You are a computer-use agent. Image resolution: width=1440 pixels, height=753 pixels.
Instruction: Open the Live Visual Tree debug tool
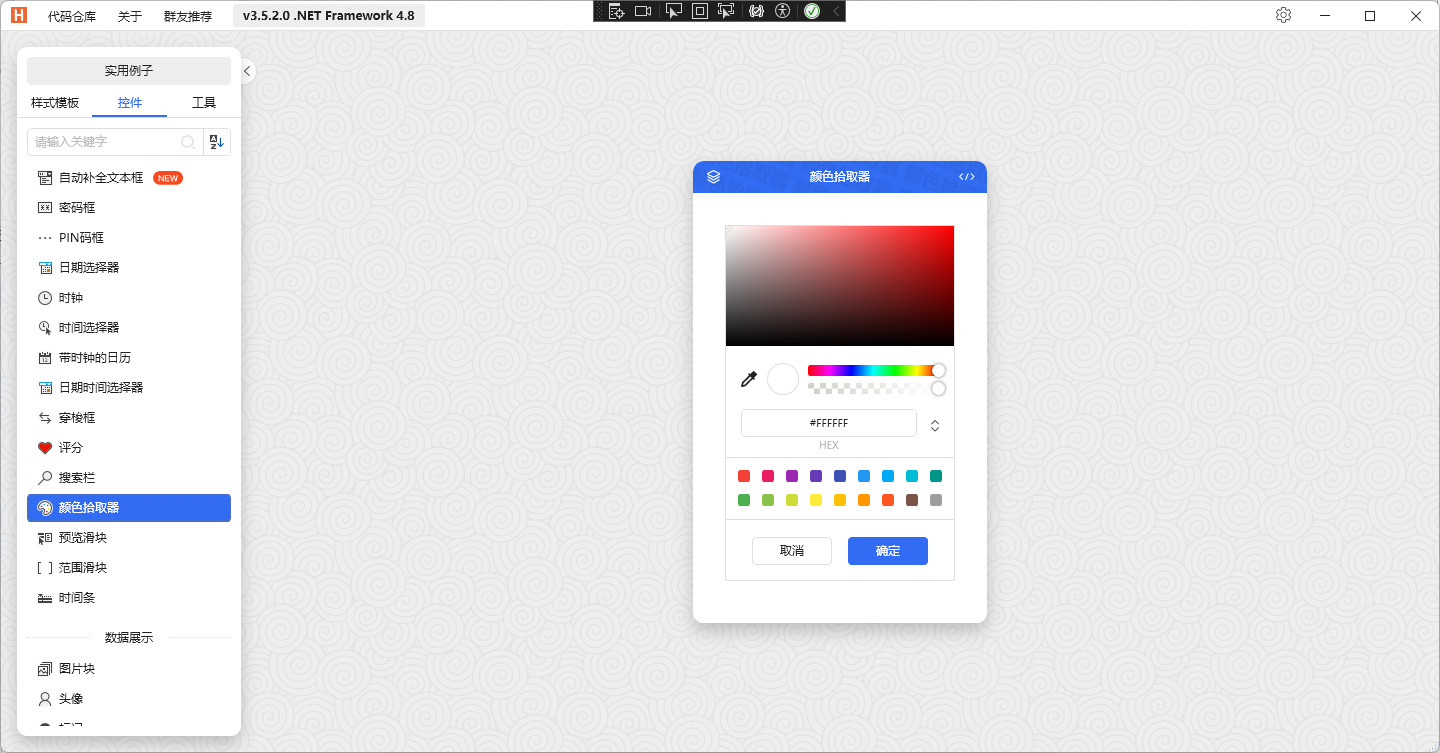point(616,11)
